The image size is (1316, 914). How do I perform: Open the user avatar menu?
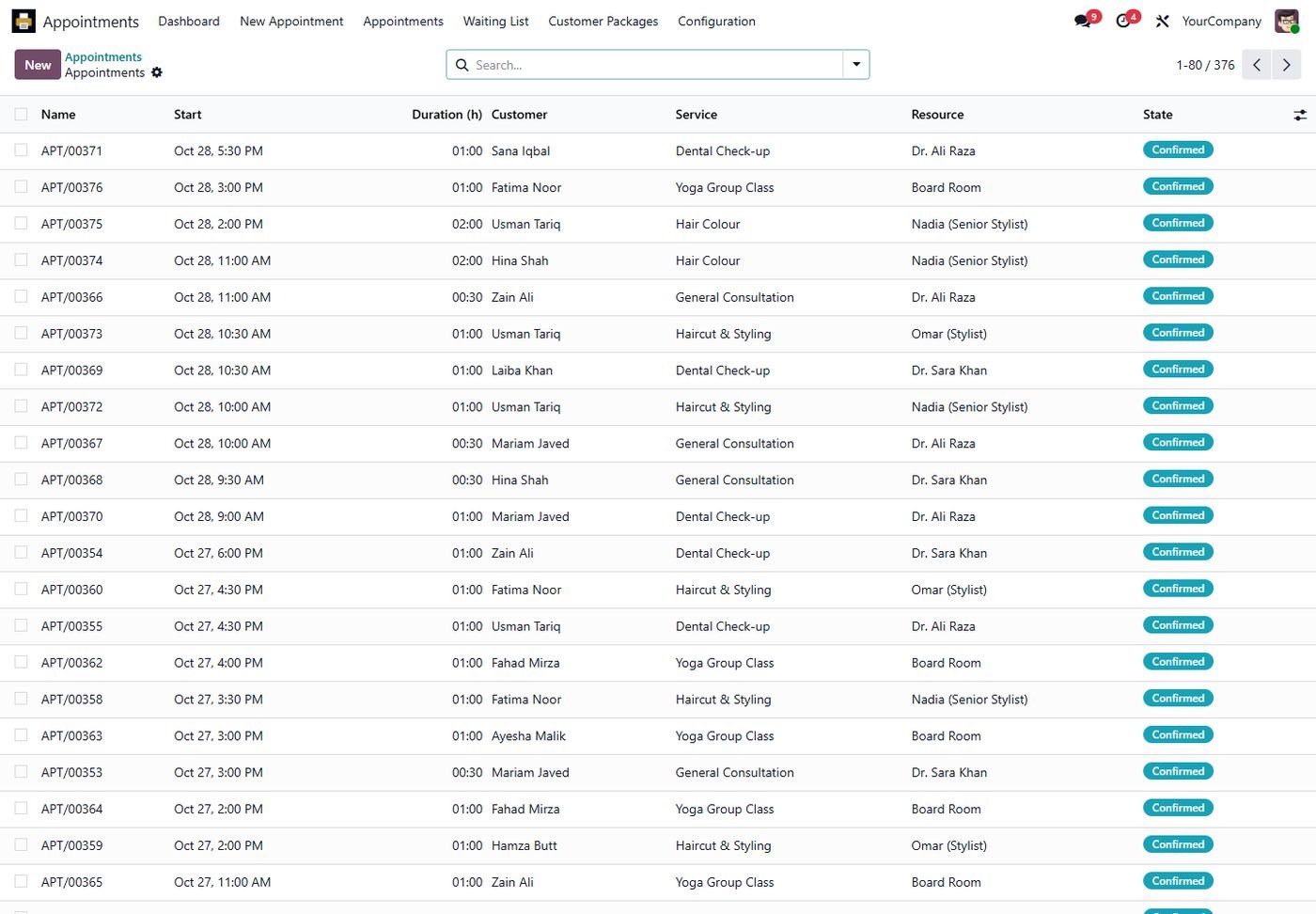click(x=1287, y=21)
